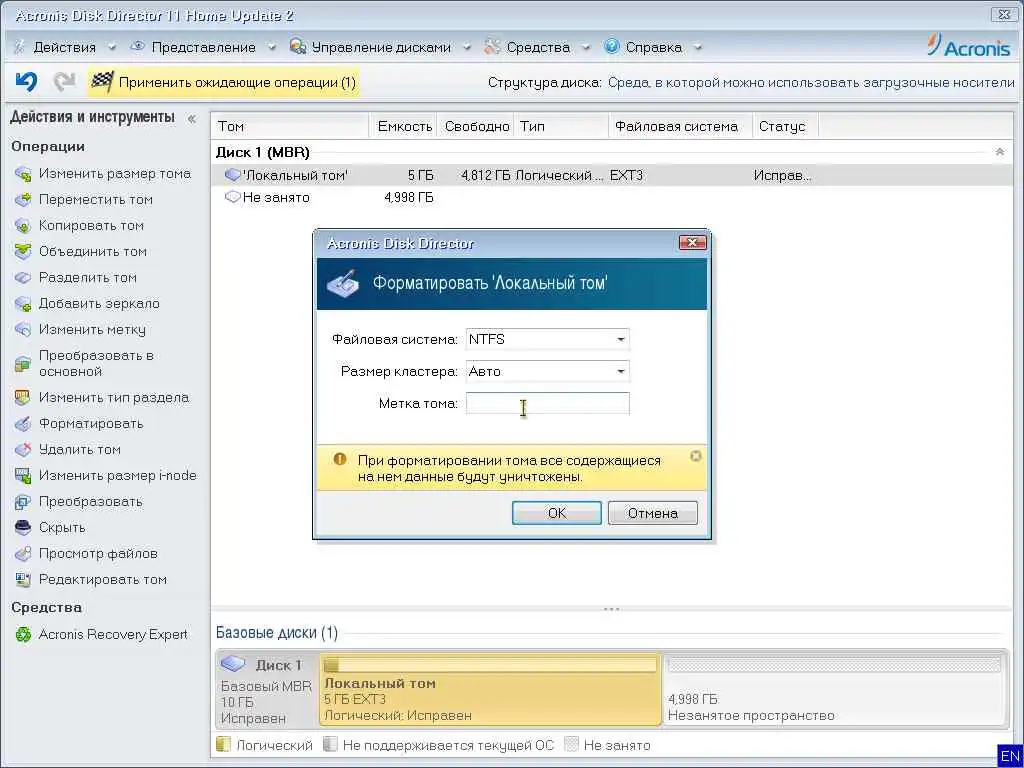Click the Acronis Recovery Expert icon
The width and height of the screenshot is (1024, 768).
coord(23,634)
